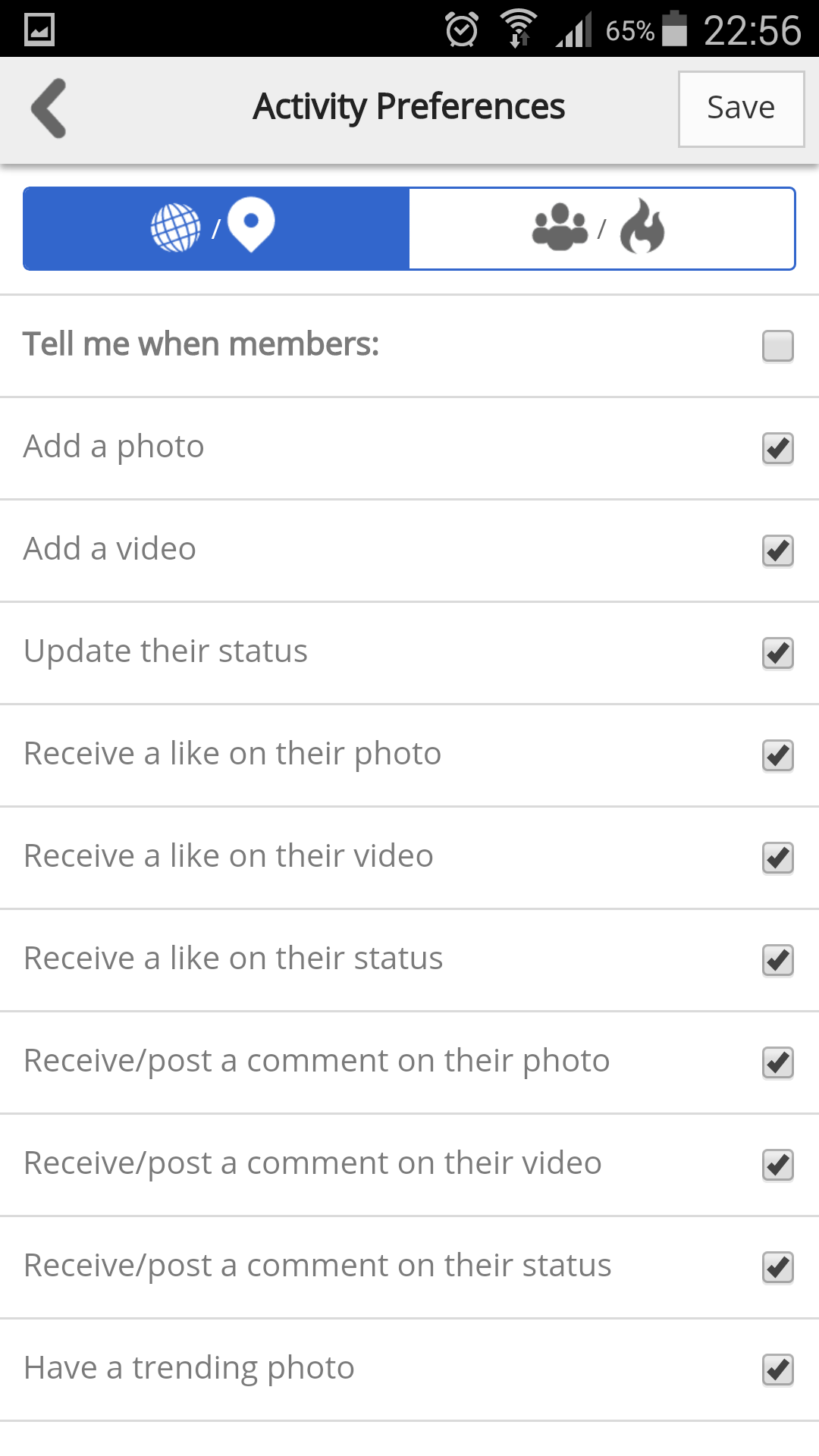The height and width of the screenshot is (1456, 819).
Task: Disable 'Receive/post a comment on their video' checkbox
Action: (x=777, y=1165)
